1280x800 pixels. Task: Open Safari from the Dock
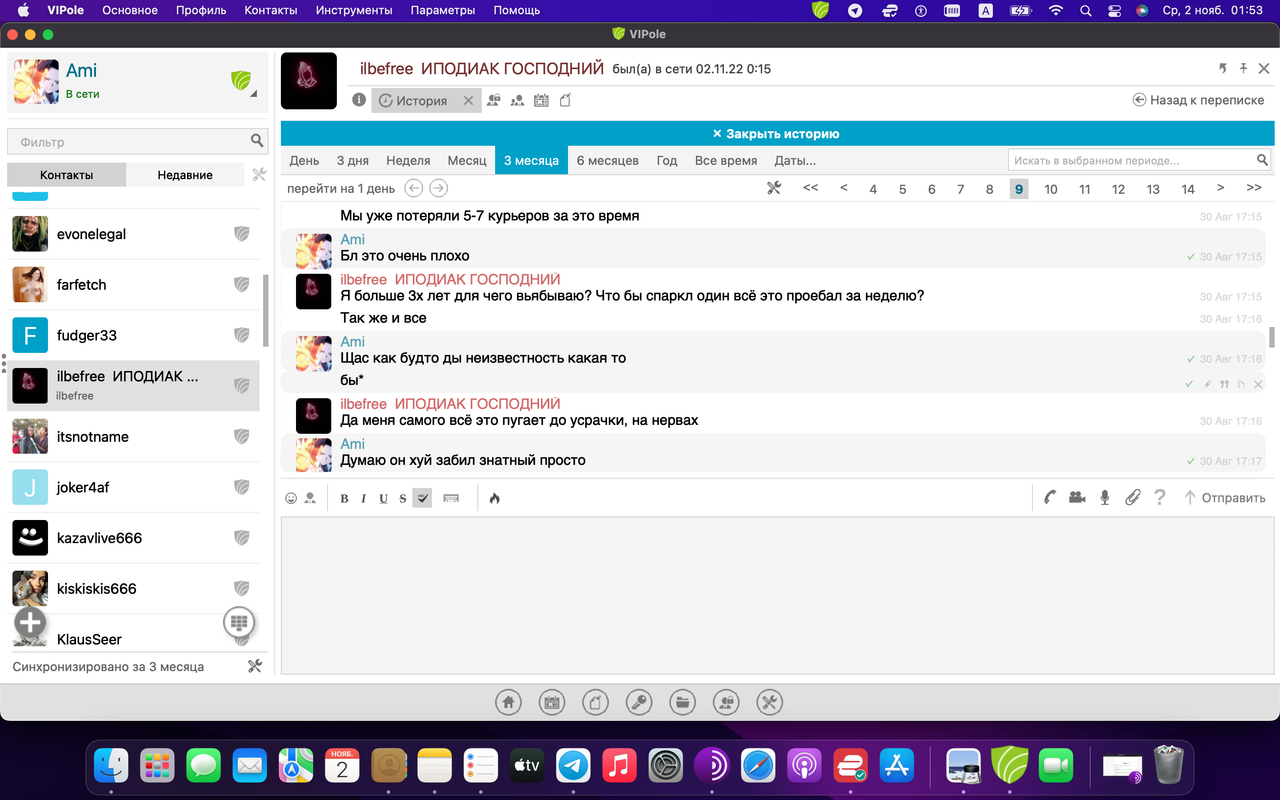point(758,766)
